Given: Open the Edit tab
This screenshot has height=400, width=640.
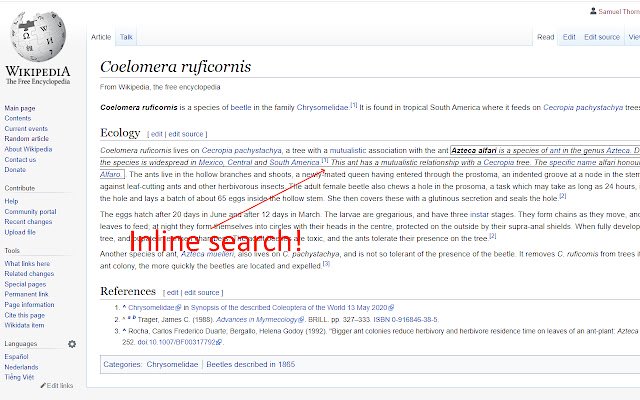Looking at the screenshot, I should click(x=569, y=37).
